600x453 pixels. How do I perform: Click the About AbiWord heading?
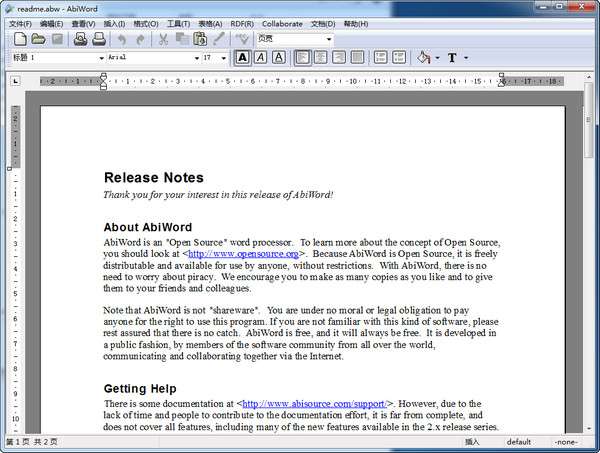tap(148, 227)
